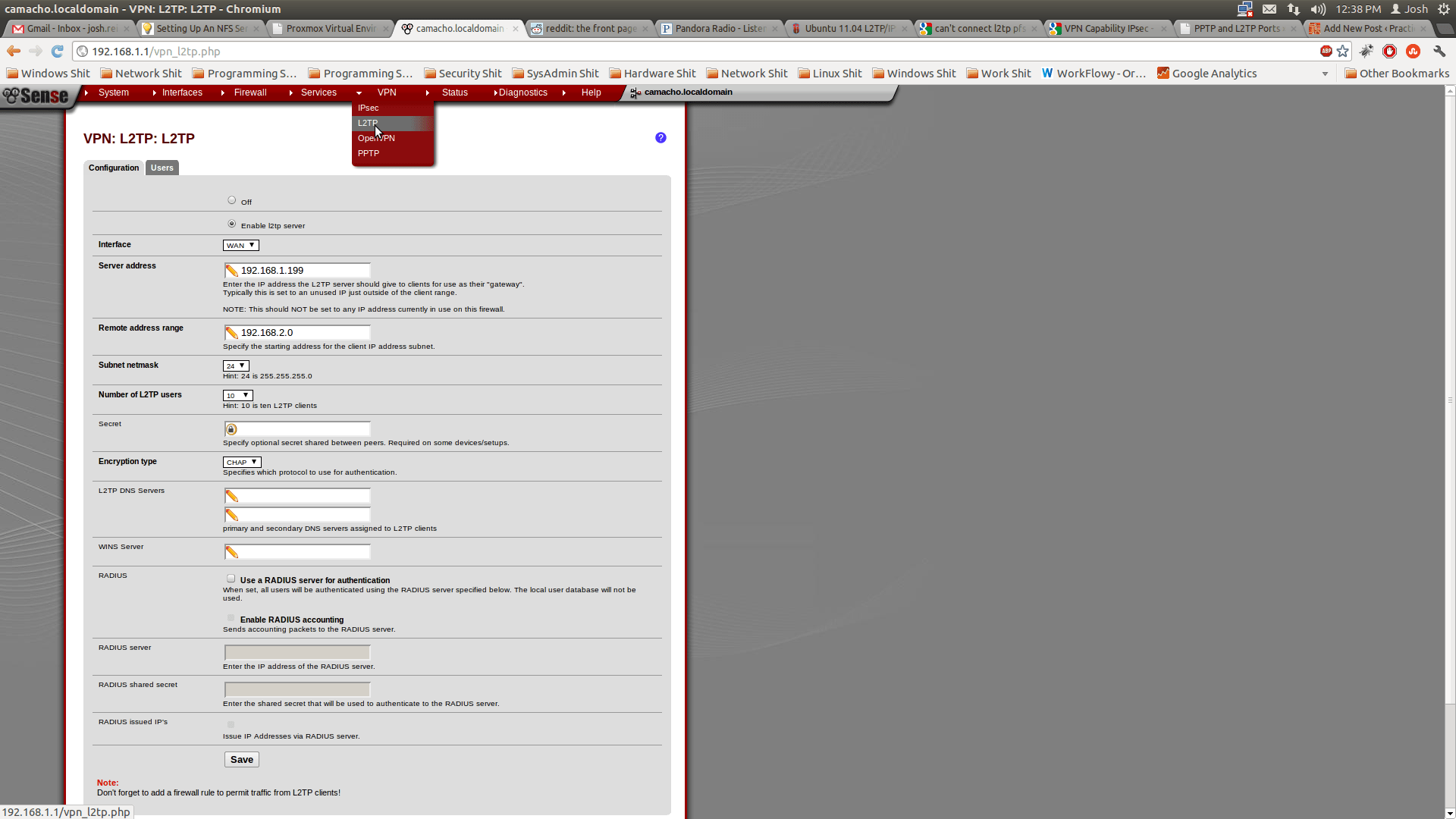Check Use a RADIUS server for authentication
Screen dimensions: 1456x819
[x=231, y=579]
